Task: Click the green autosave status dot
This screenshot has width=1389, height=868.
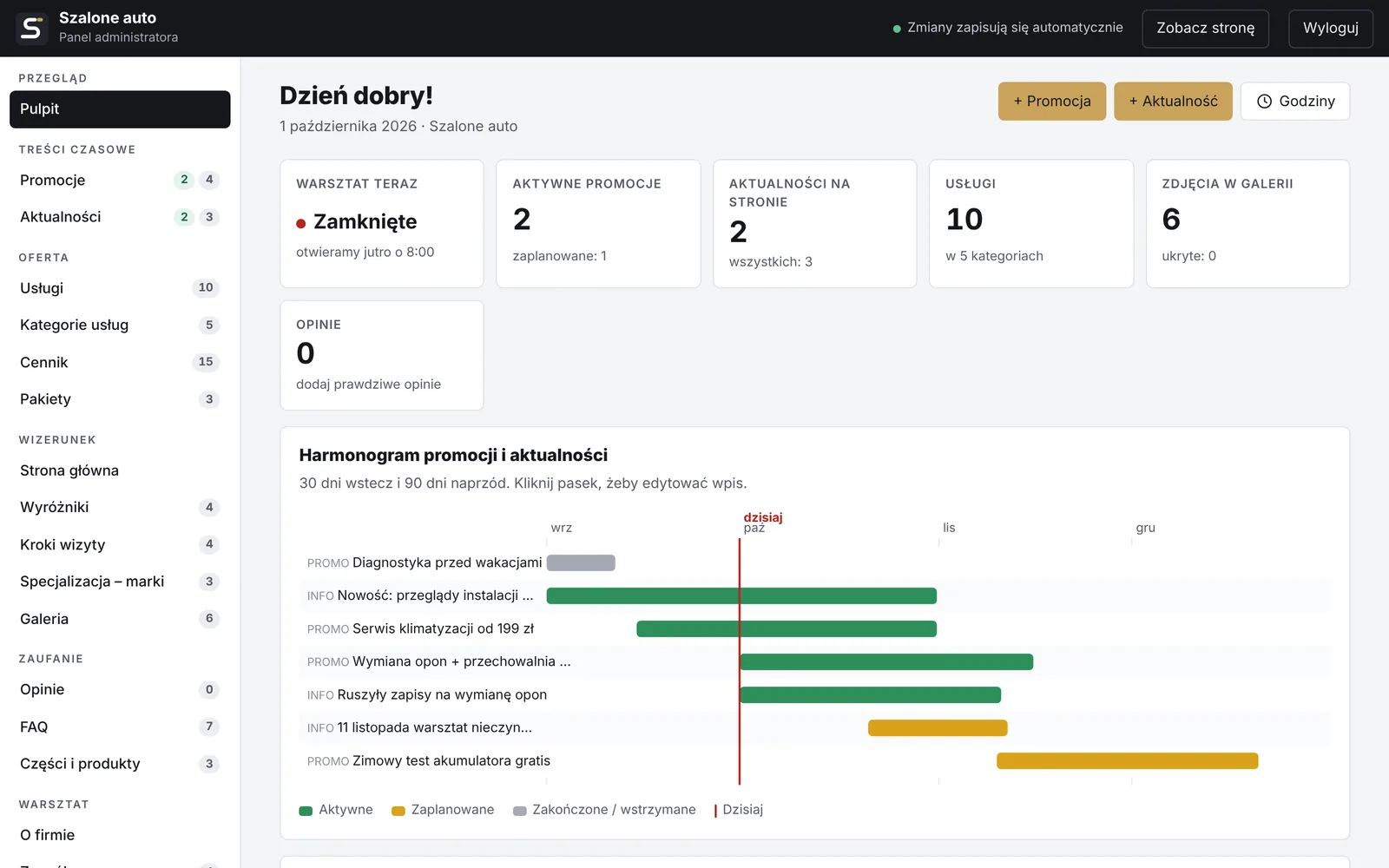Action: (x=897, y=29)
